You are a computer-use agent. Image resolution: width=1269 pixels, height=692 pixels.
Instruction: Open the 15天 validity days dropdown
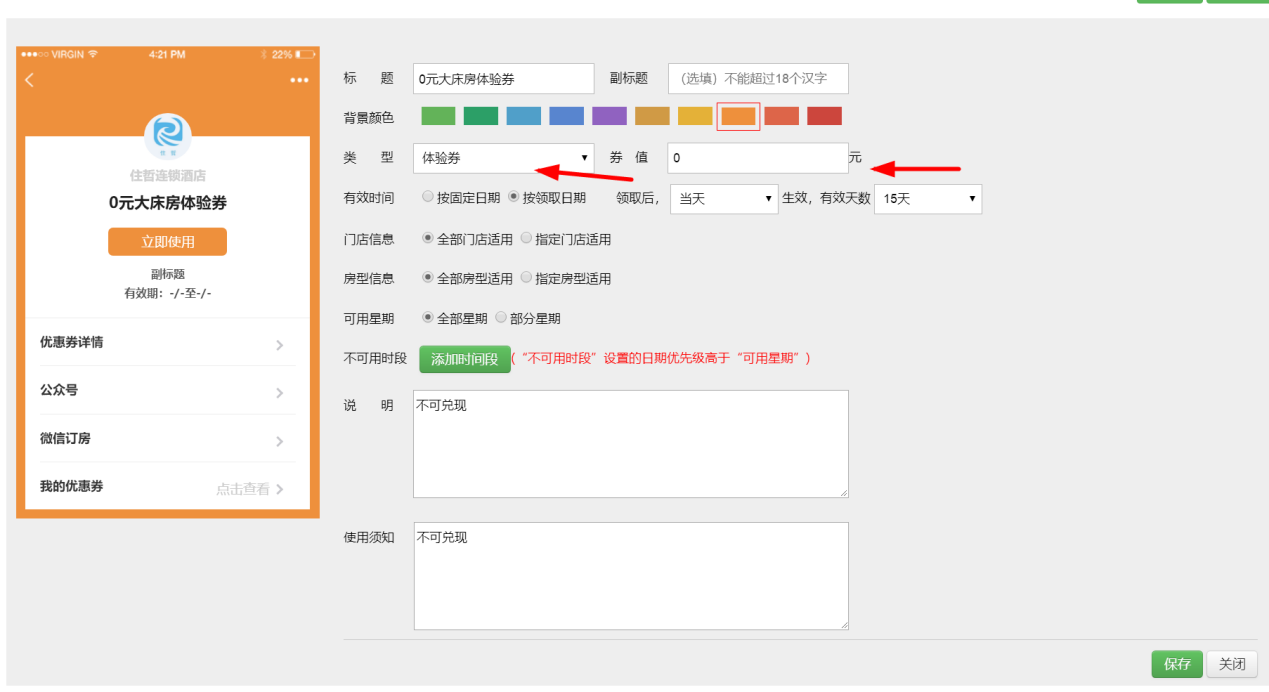click(927, 199)
